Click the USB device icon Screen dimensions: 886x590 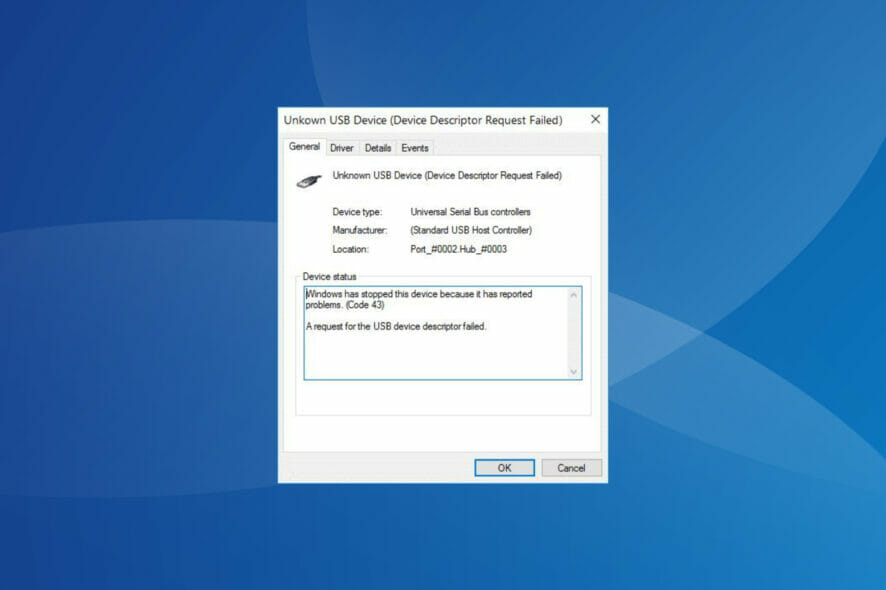(x=309, y=181)
